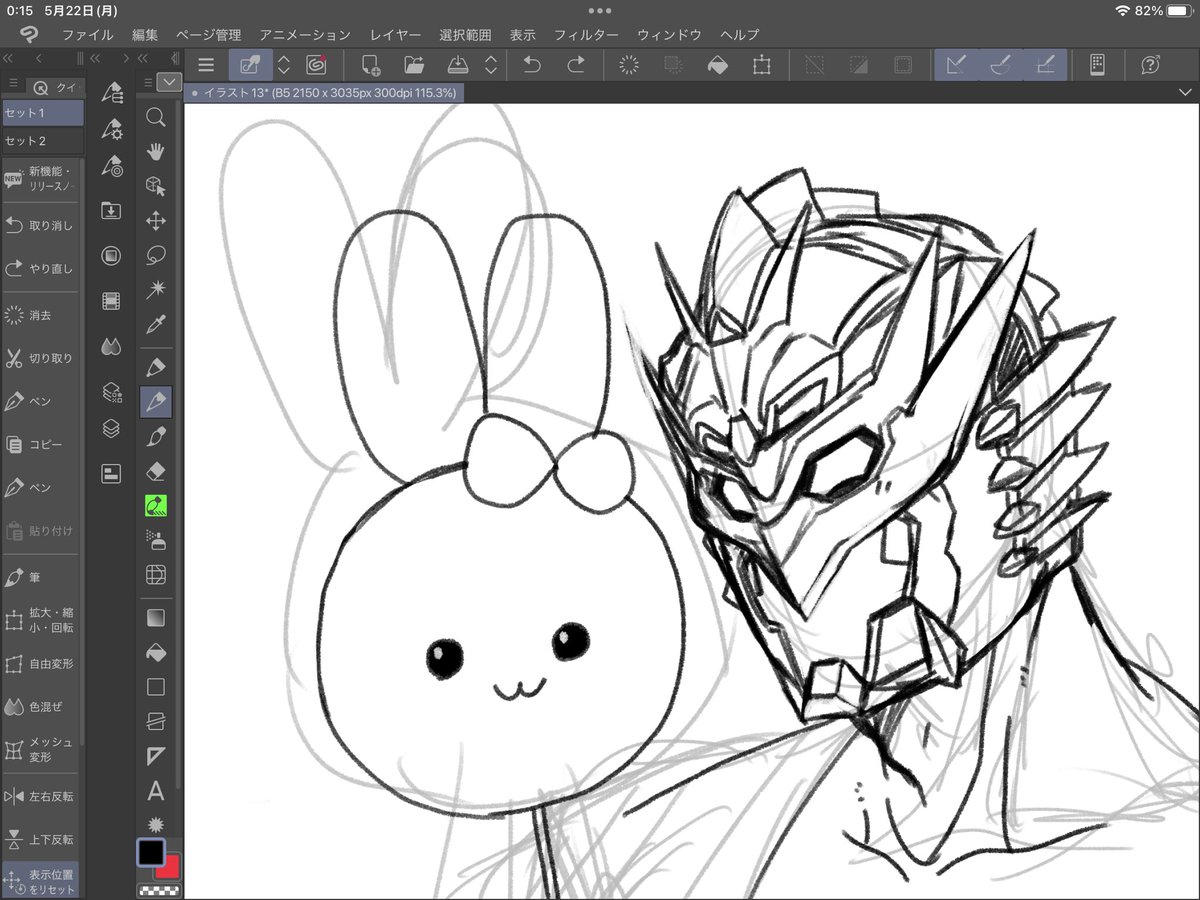Select the Eraser tool
This screenshot has height=900, width=1200.
pyautogui.click(x=155, y=471)
